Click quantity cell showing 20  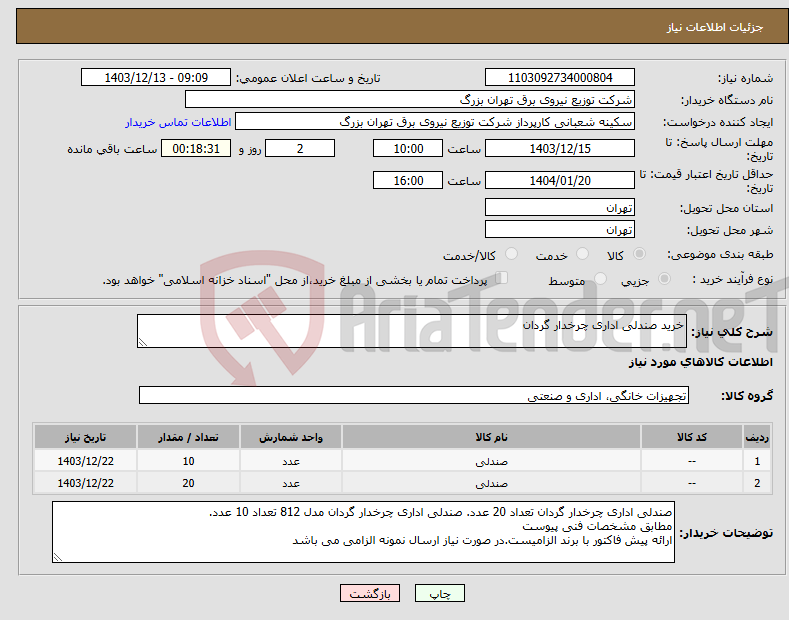coord(188,483)
